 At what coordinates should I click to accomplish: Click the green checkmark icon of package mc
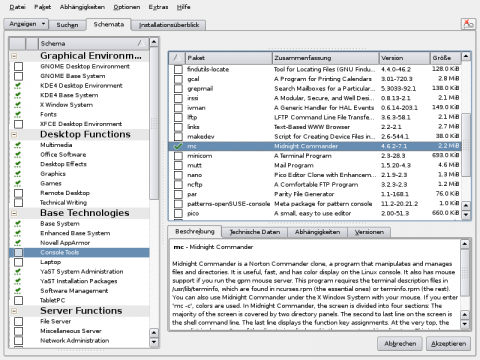pos(178,146)
